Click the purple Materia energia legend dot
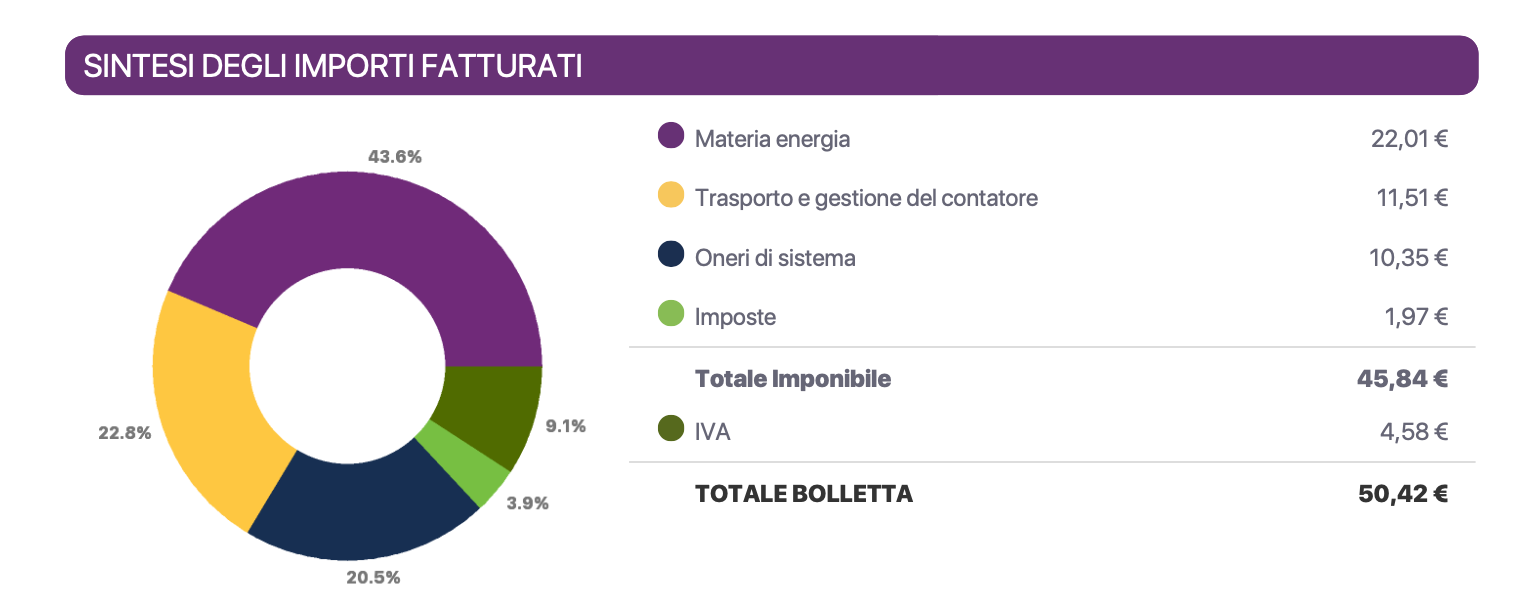Screen dimensions: 1520x608 (x=671, y=137)
